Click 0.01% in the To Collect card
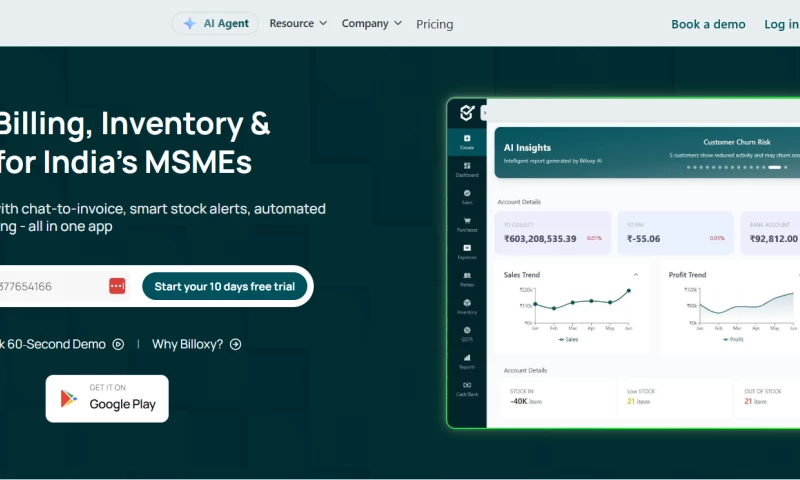This screenshot has width=800, height=480. pyautogui.click(x=594, y=238)
